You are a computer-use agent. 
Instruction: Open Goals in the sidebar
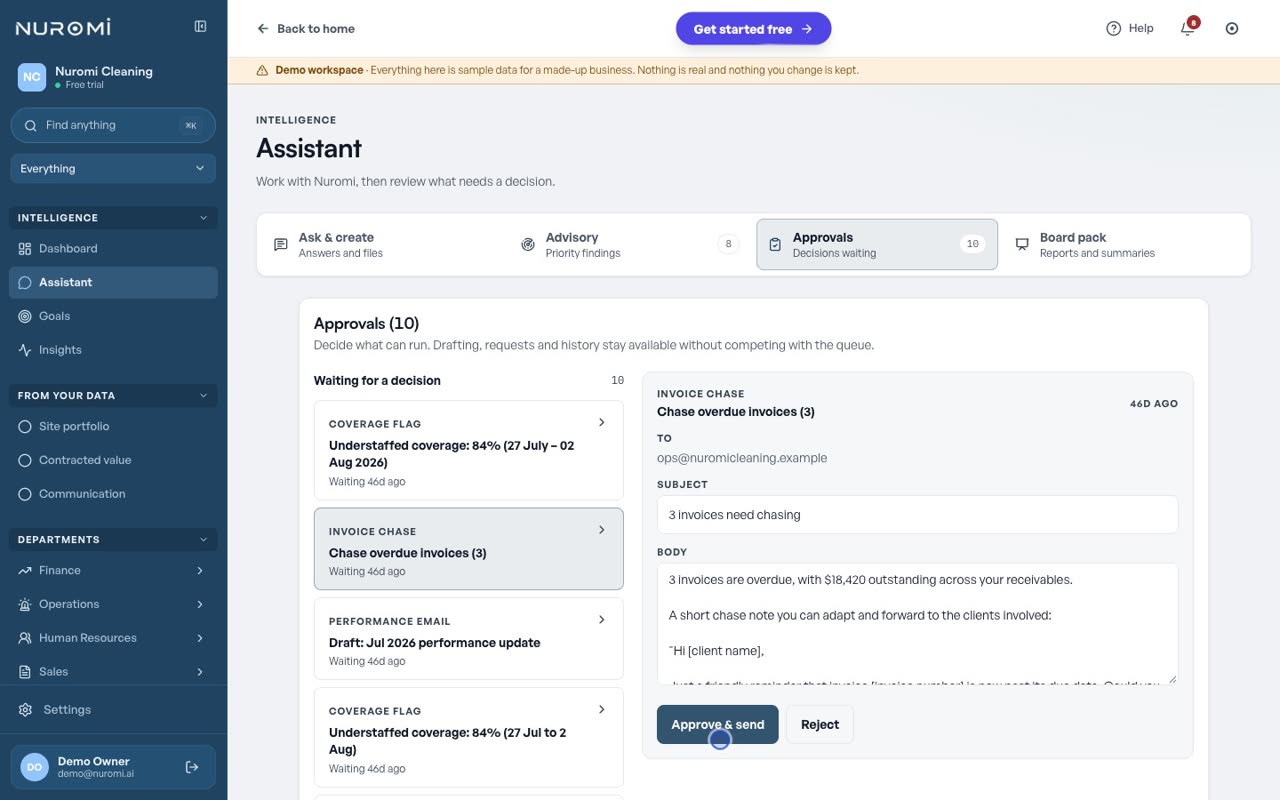[113, 316]
